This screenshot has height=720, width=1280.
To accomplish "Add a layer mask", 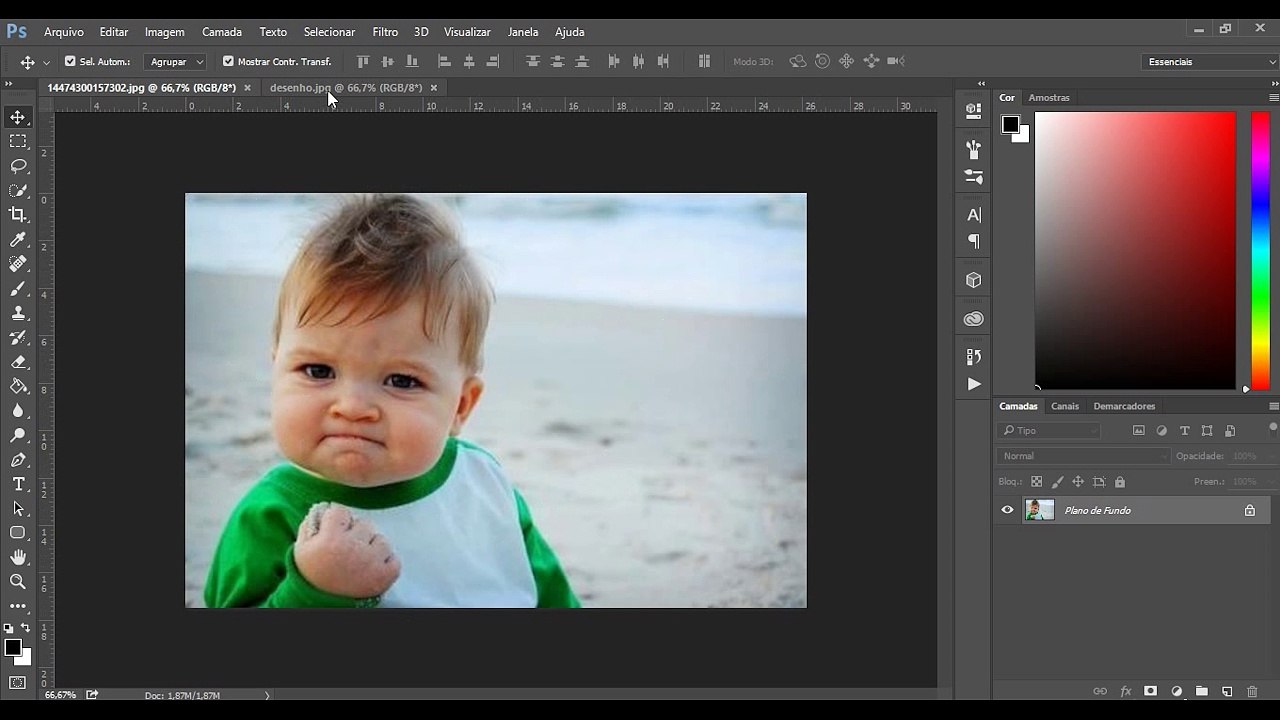I will [1151, 691].
